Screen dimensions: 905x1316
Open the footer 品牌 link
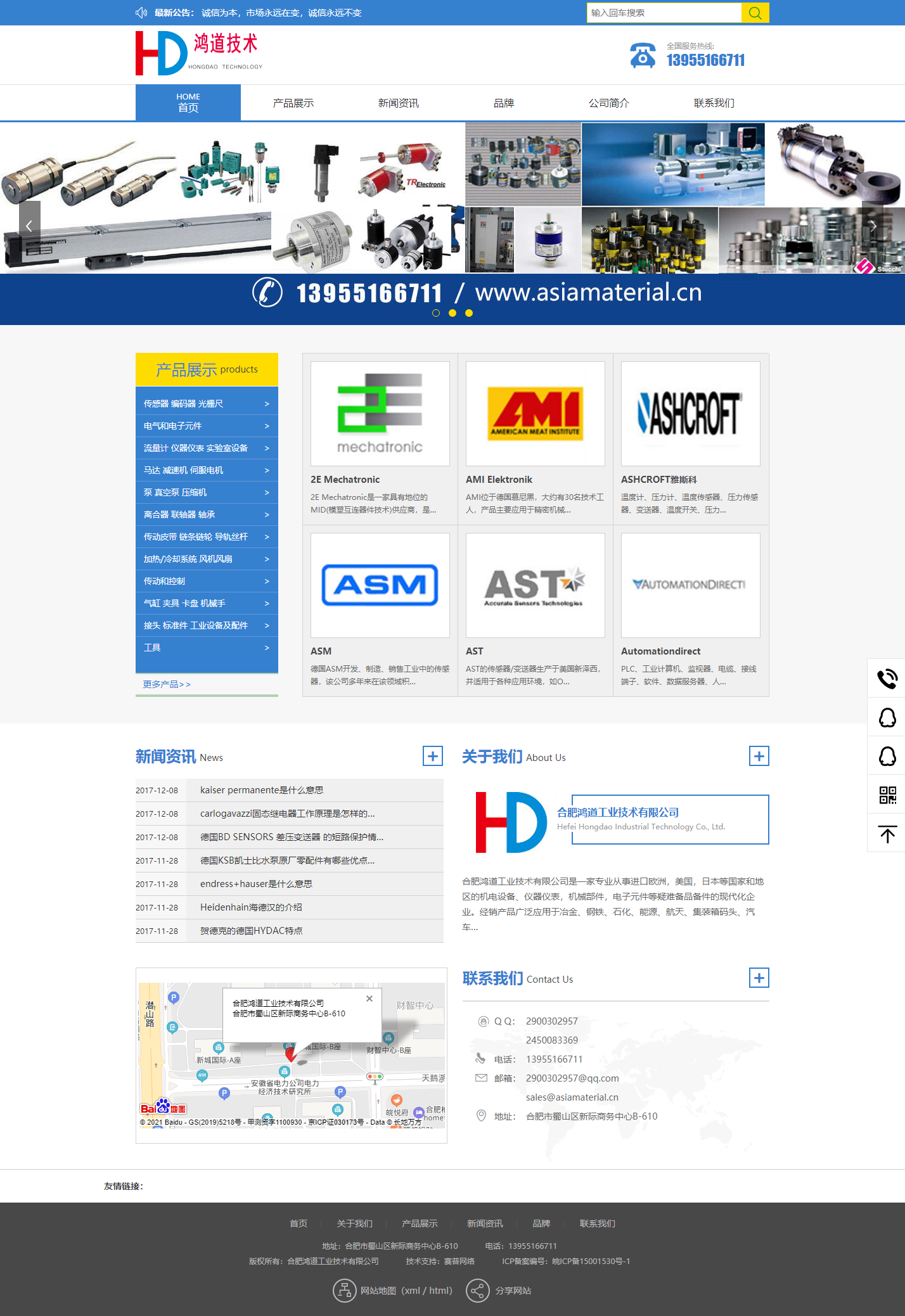[541, 1223]
